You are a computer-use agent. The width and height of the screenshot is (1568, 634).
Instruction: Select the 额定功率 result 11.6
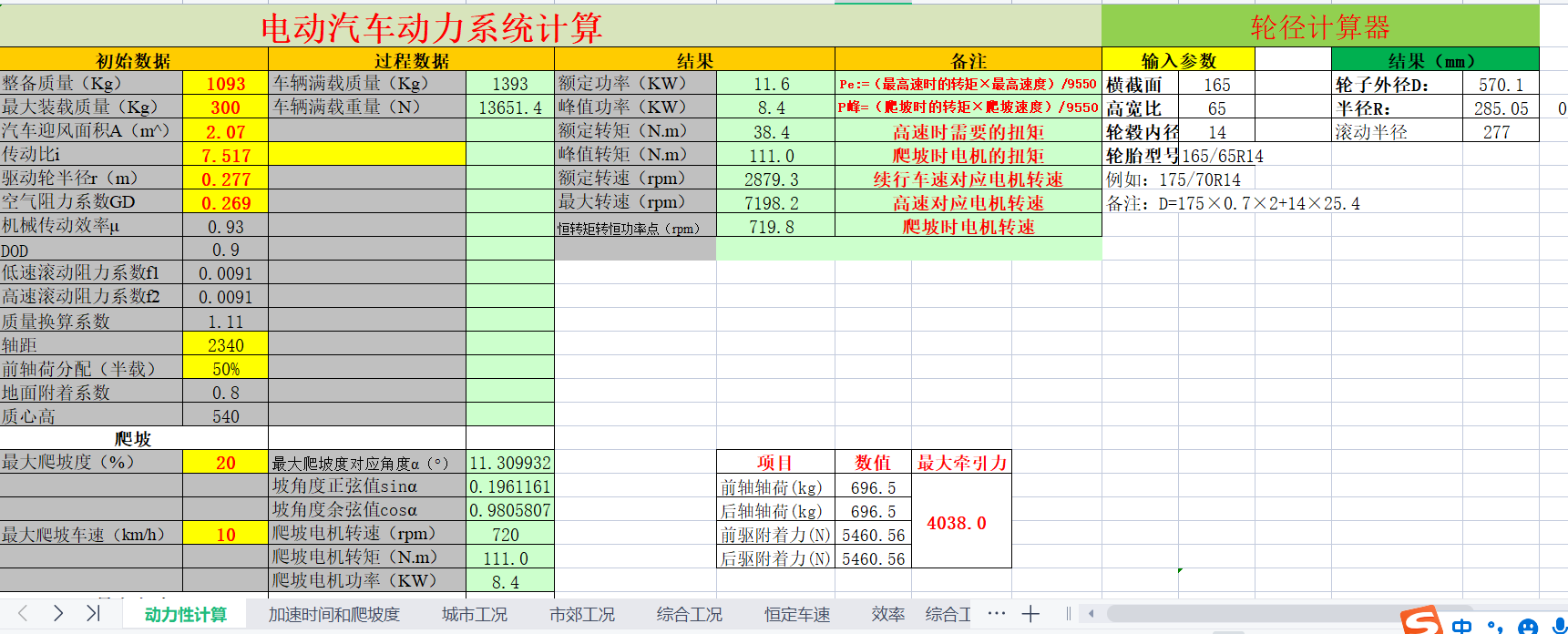775,84
